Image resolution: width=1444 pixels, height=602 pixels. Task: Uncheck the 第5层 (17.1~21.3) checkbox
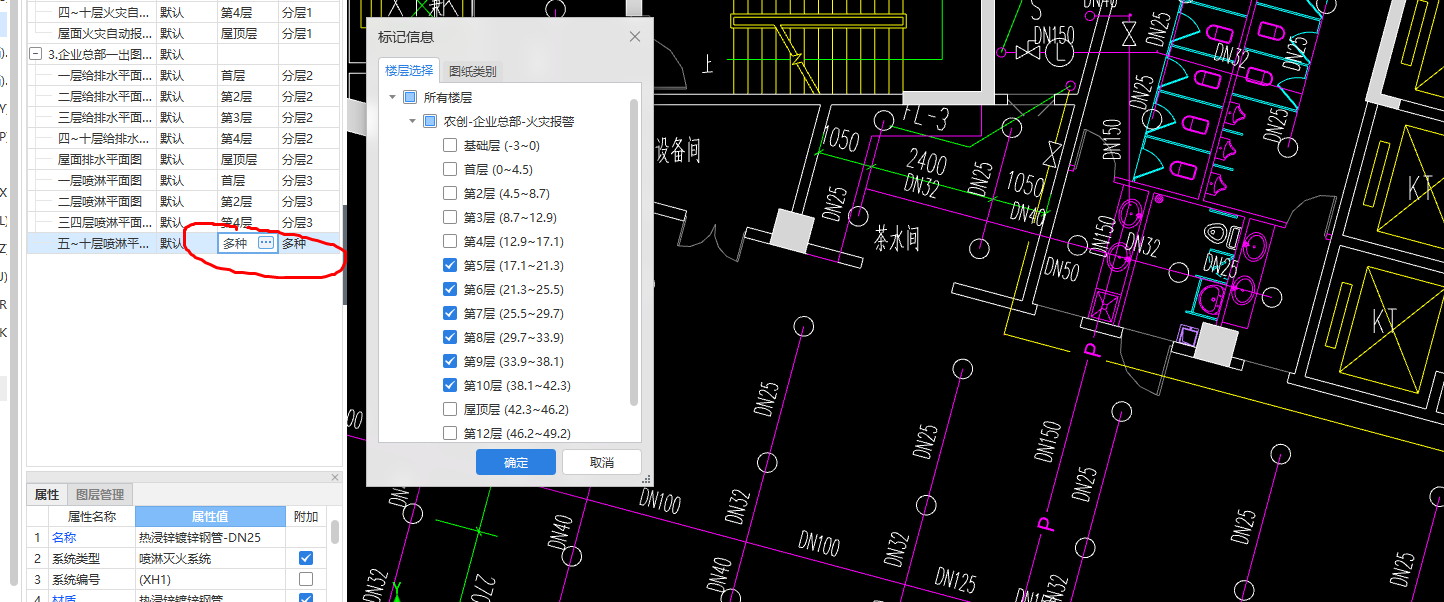[450, 266]
